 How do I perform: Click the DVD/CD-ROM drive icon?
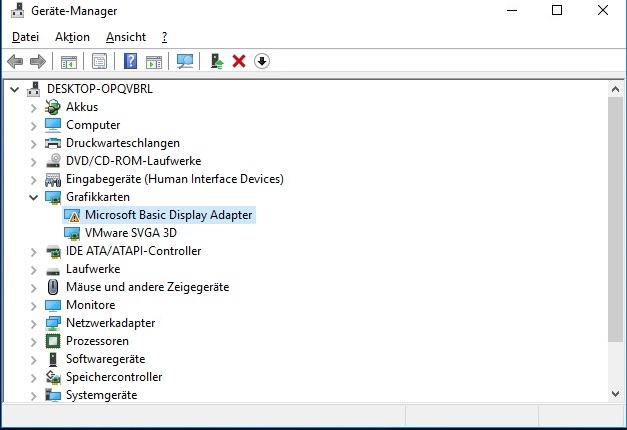[53, 161]
